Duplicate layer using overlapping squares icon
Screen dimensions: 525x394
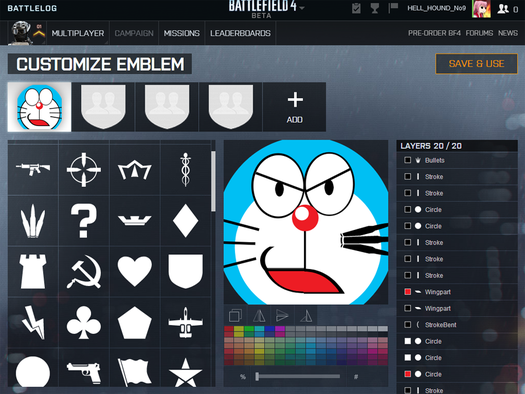pos(235,315)
